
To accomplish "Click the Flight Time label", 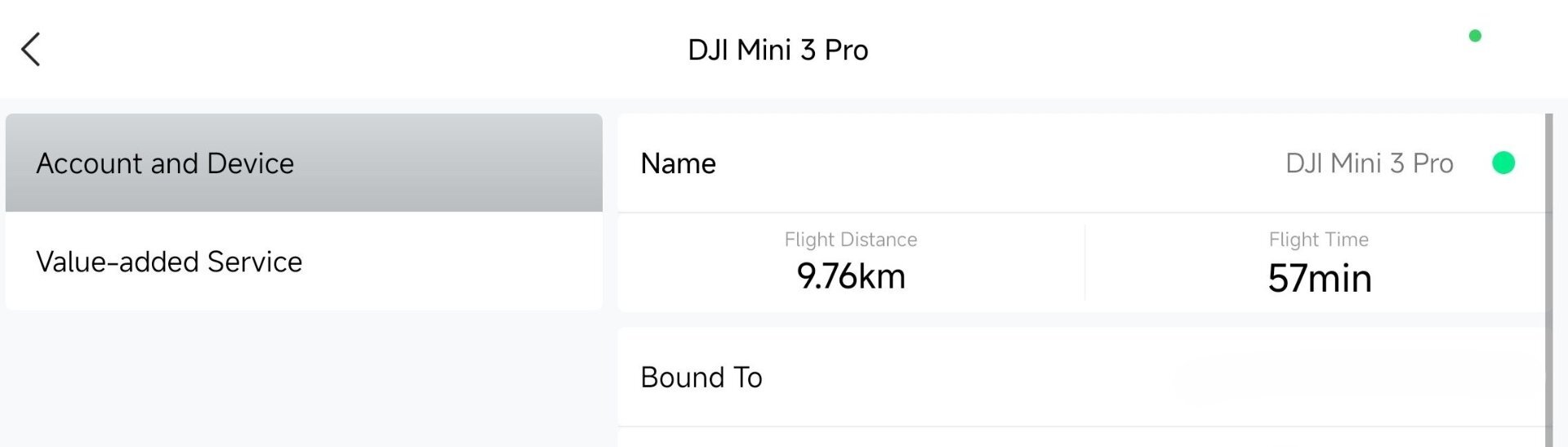I will pyautogui.click(x=1318, y=239).
